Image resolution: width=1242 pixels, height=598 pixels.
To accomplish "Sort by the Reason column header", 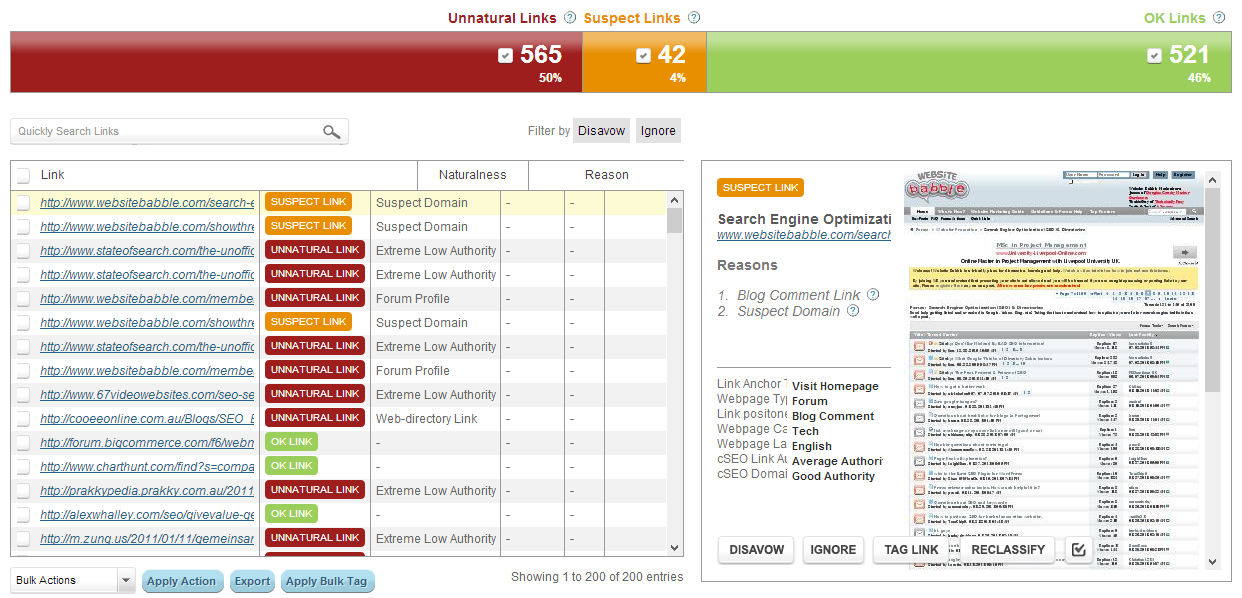I will click(606, 175).
